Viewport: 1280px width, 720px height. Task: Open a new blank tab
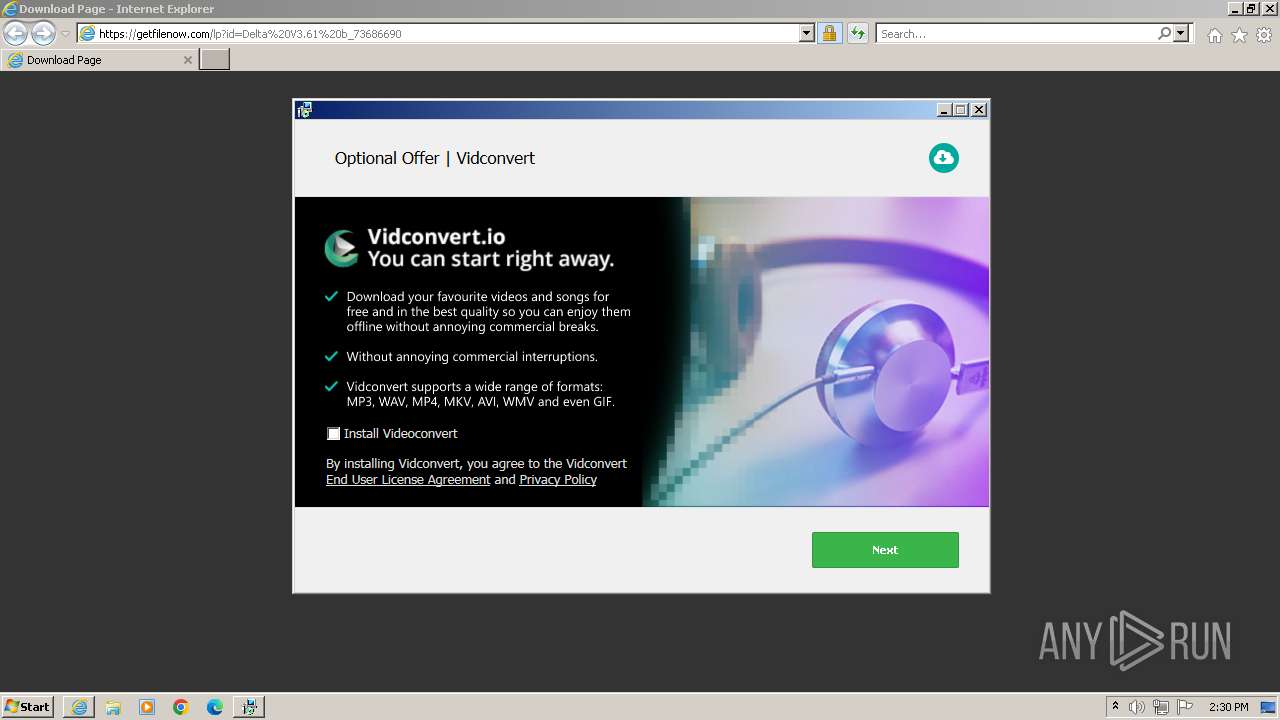pyautogui.click(x=215, y=60)
